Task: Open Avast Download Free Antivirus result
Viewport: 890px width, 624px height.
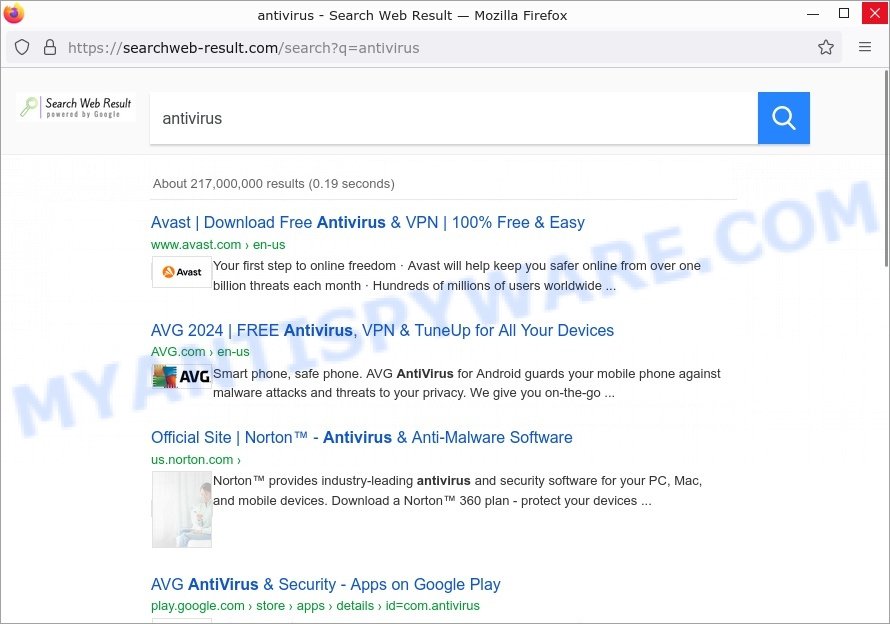Action: pos(368,222)
